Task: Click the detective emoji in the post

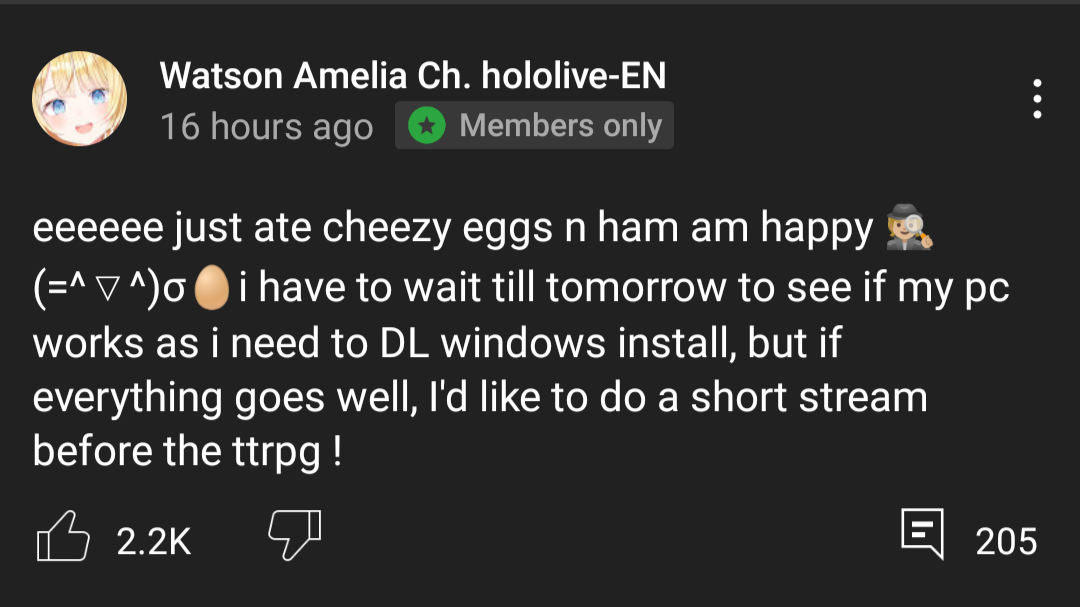Action: click(910, 231)
